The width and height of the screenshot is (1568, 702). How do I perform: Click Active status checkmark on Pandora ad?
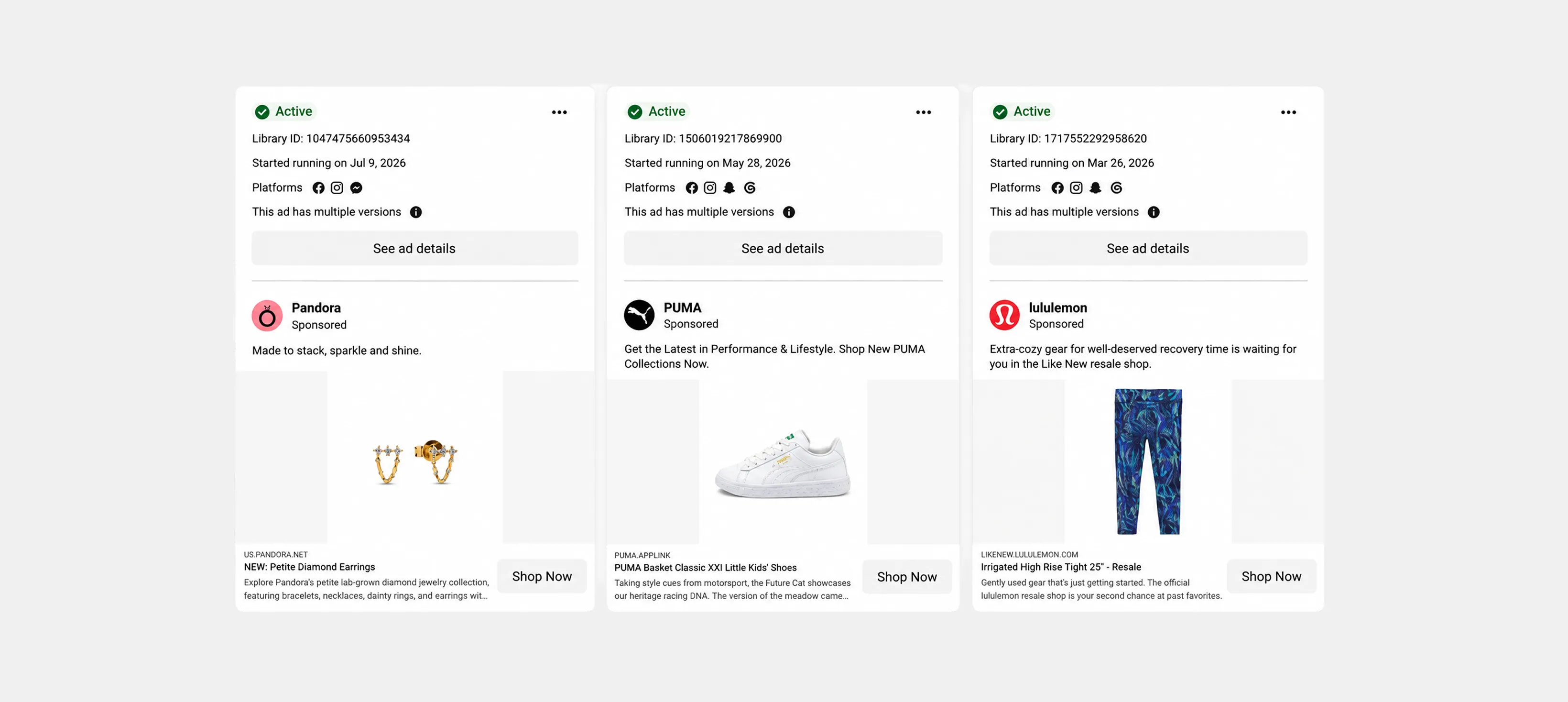[x=262, y=112]
